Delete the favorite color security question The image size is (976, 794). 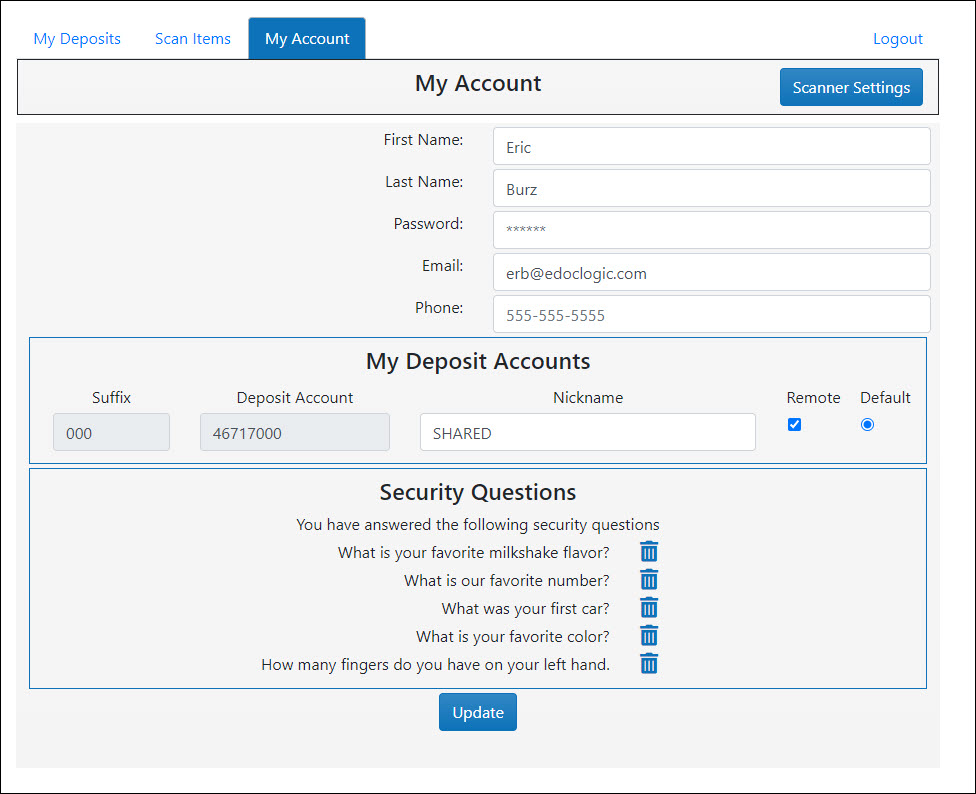point(649,635)
